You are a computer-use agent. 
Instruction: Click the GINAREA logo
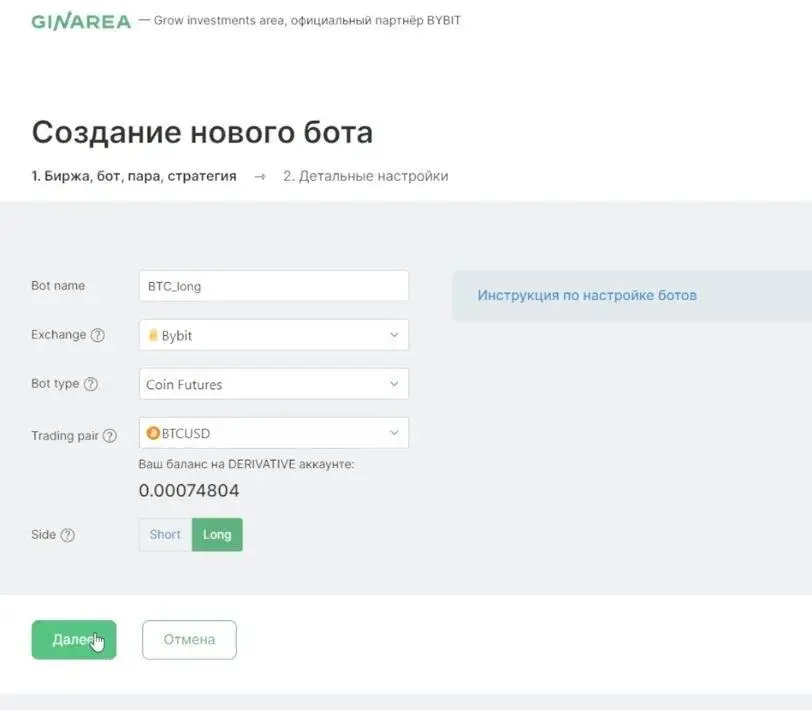[81, 20]
